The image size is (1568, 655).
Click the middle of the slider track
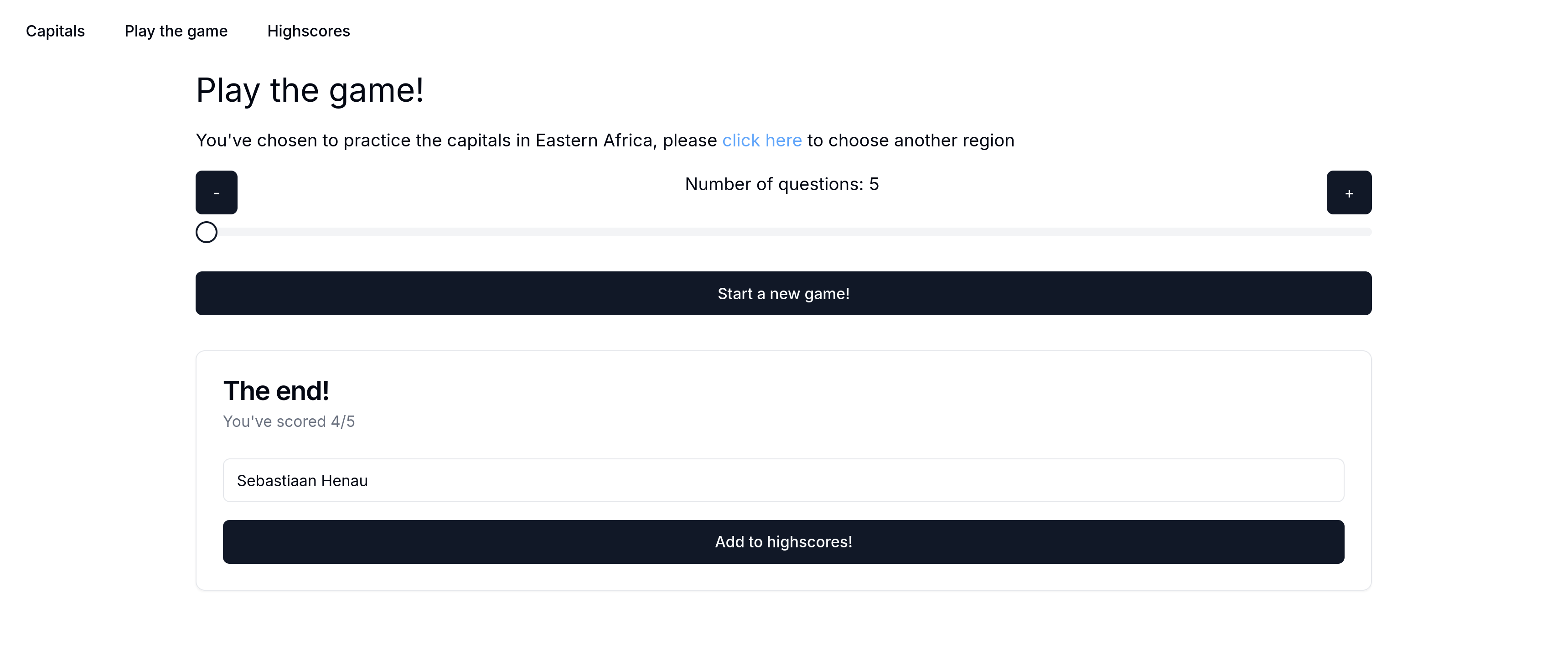point(783,232)
